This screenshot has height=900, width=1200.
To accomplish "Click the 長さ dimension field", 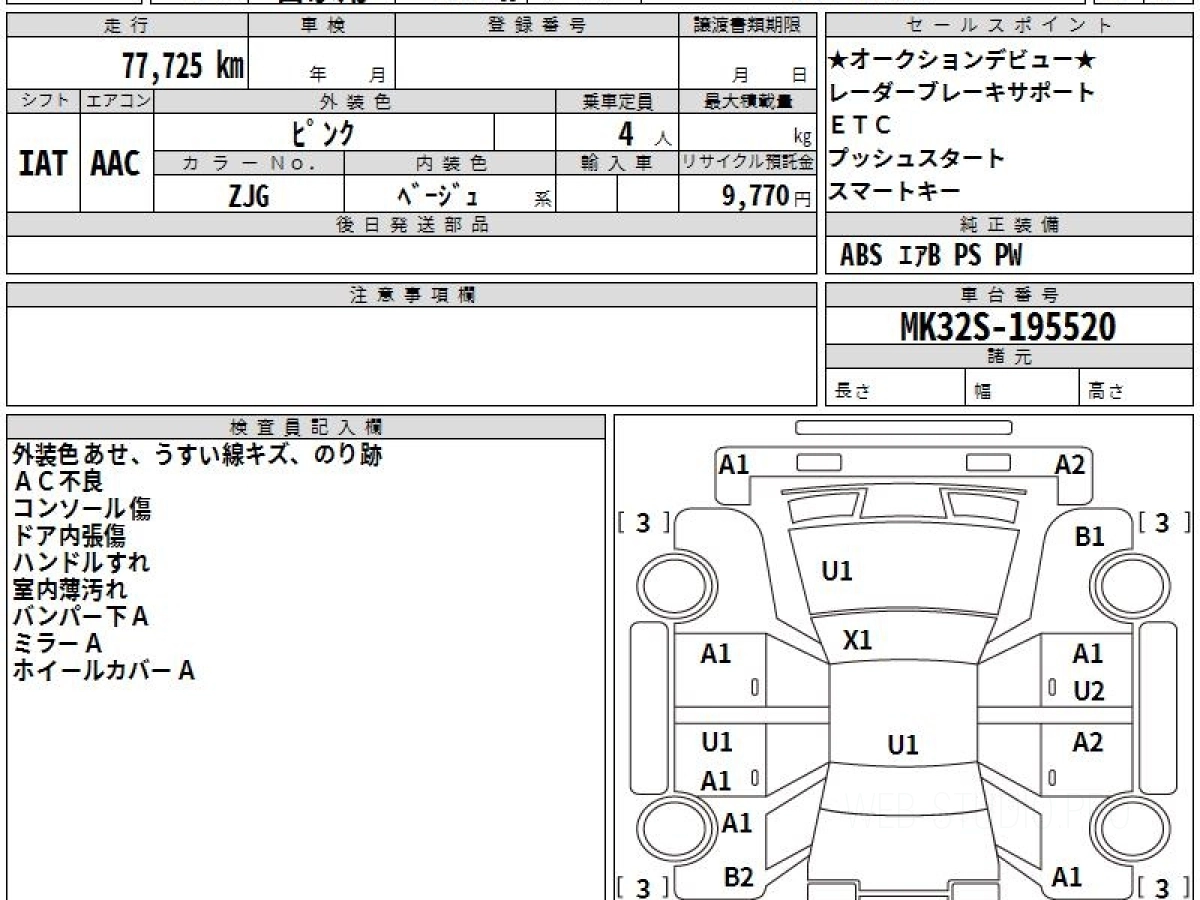I will [x=895, y=389].
